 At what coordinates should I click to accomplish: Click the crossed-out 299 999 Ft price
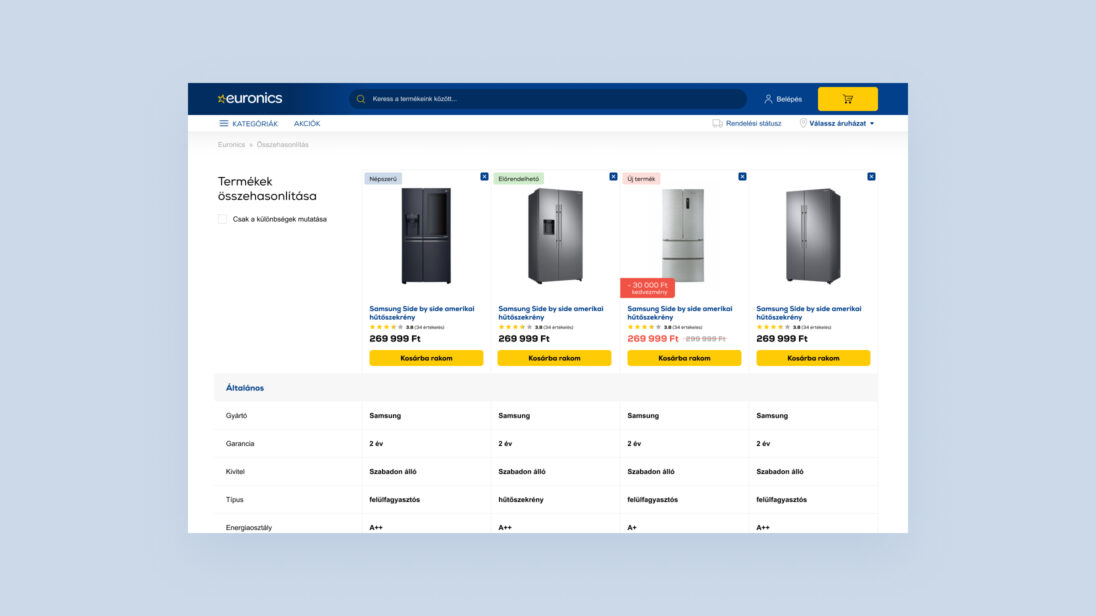705,339
